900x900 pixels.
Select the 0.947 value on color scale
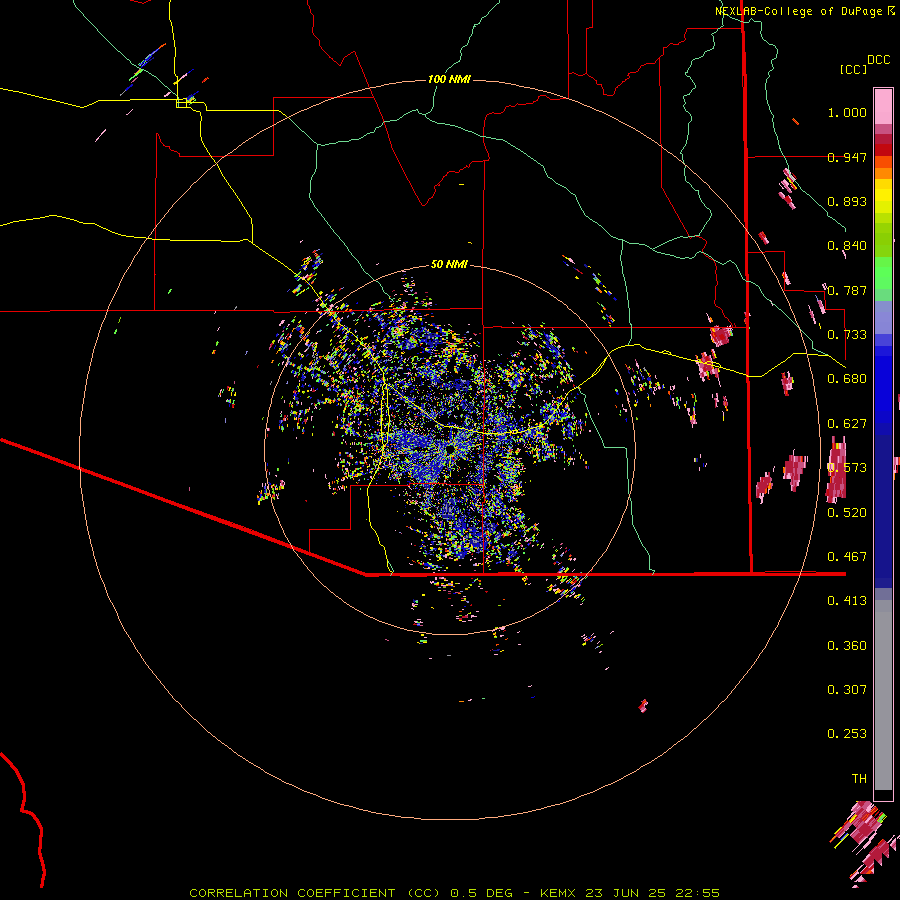[847, 157]
